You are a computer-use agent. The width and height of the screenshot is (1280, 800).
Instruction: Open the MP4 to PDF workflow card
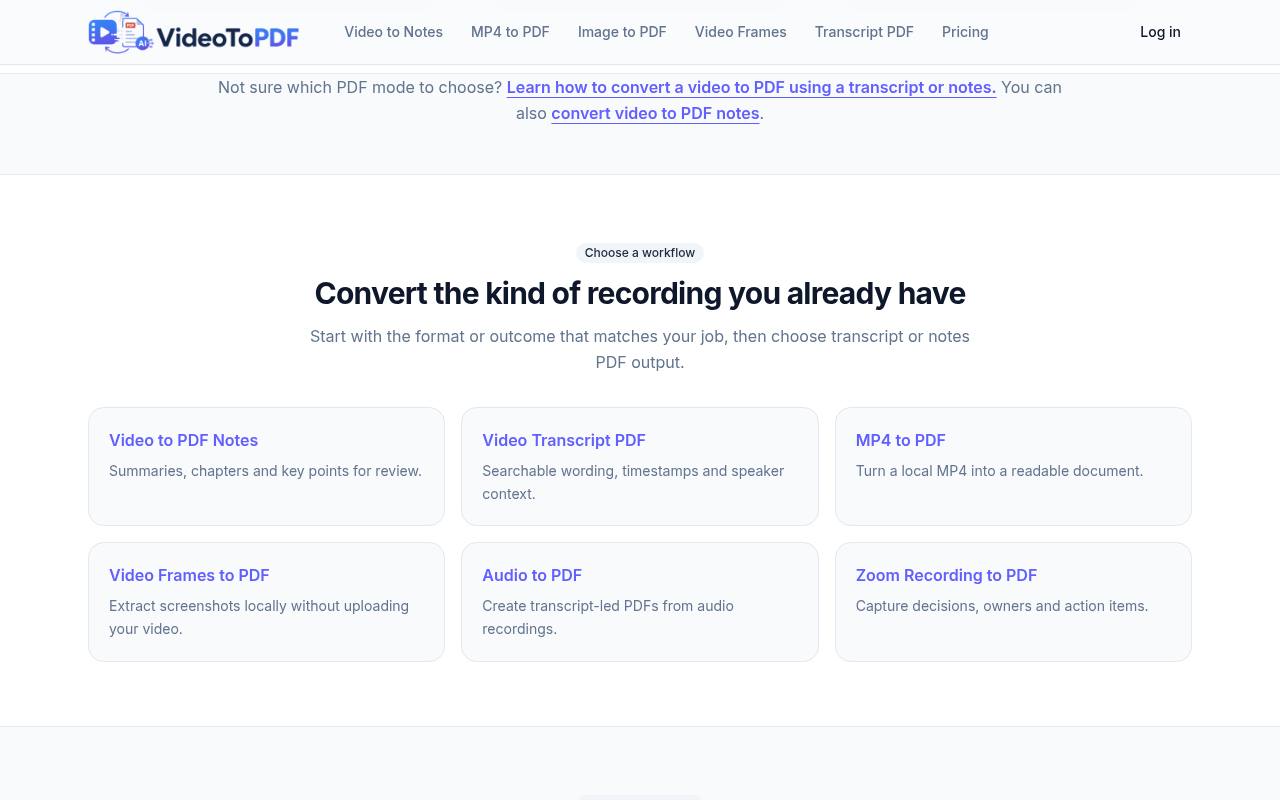click(x=1013, y=466)
